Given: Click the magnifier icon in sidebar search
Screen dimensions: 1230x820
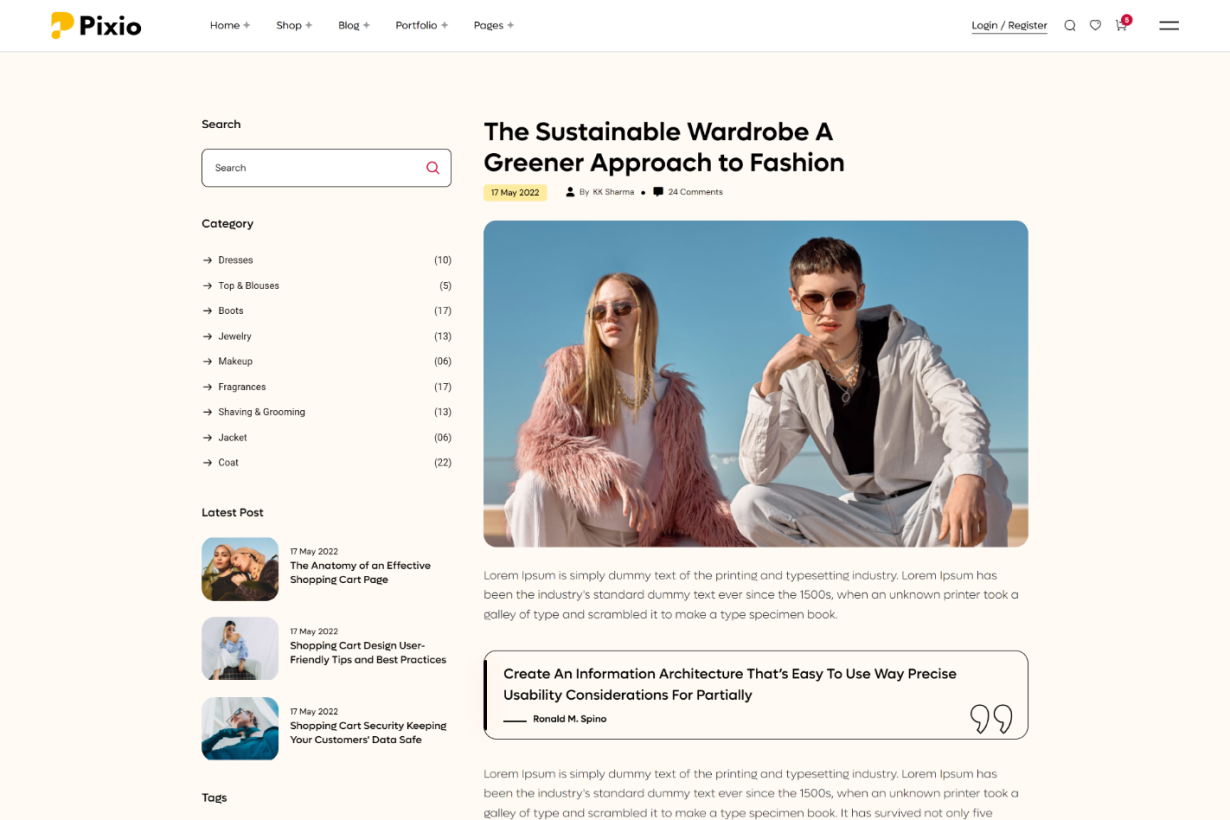Looking at the screenshot, I should coord(432,168).
